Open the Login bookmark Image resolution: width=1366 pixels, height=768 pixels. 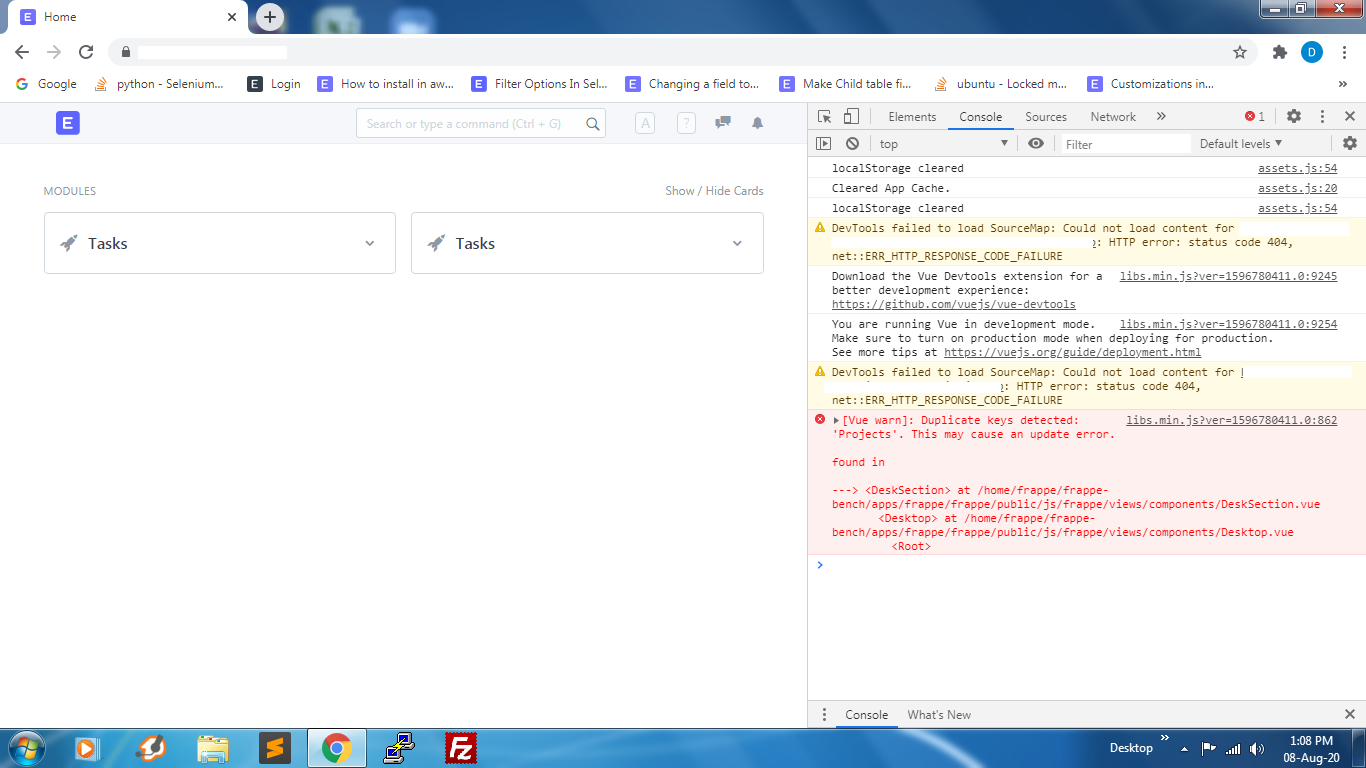click(274, 84)
